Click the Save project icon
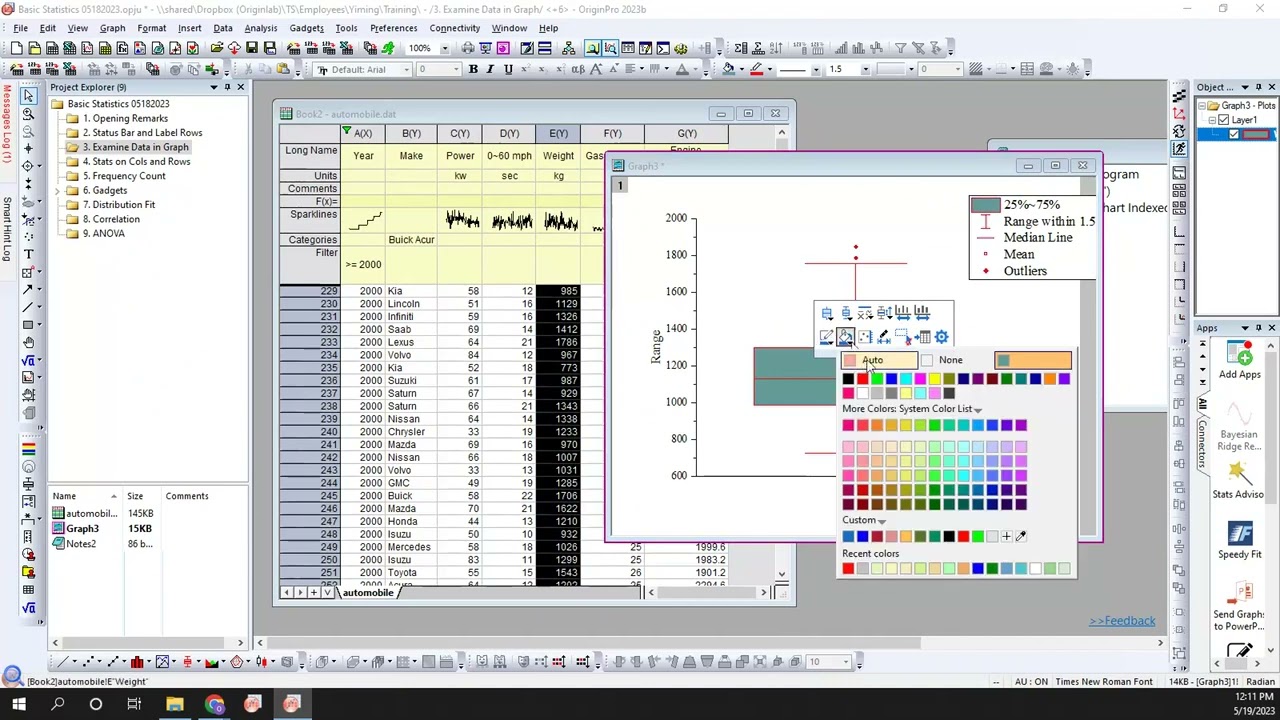This screenshot has width=1280, height=720. coord(252,48)
